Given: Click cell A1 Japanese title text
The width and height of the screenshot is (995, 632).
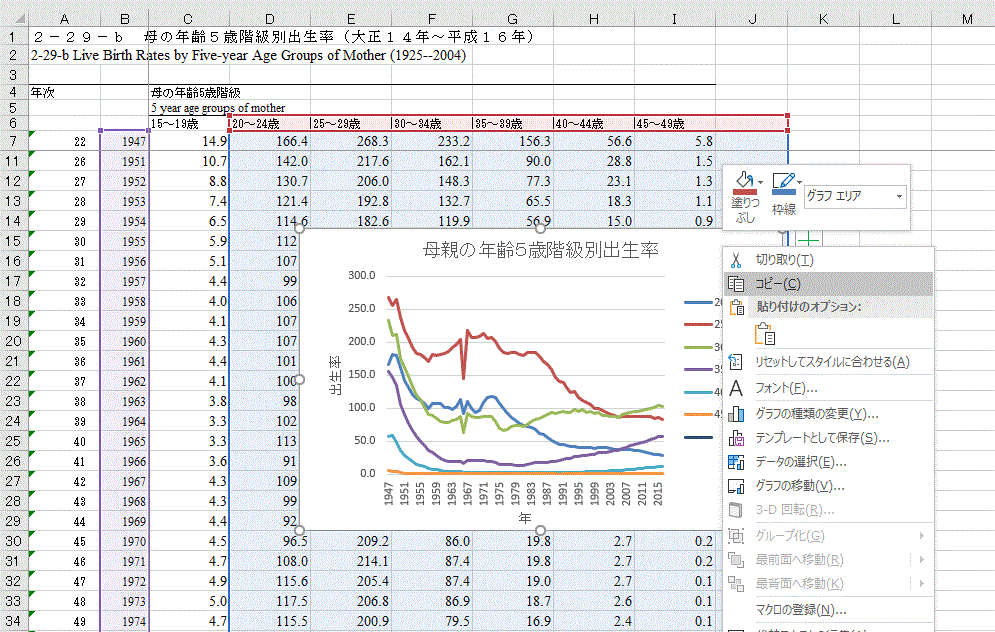Looking at the screenshot, I should [283, 37].
